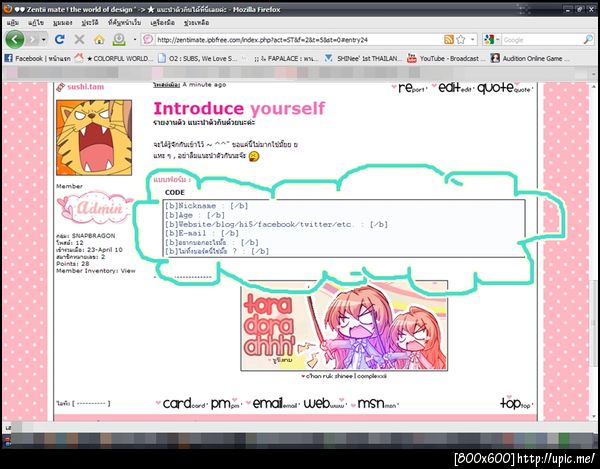
Task: Click the Stop loading X icon
Action: pos(79,39)
